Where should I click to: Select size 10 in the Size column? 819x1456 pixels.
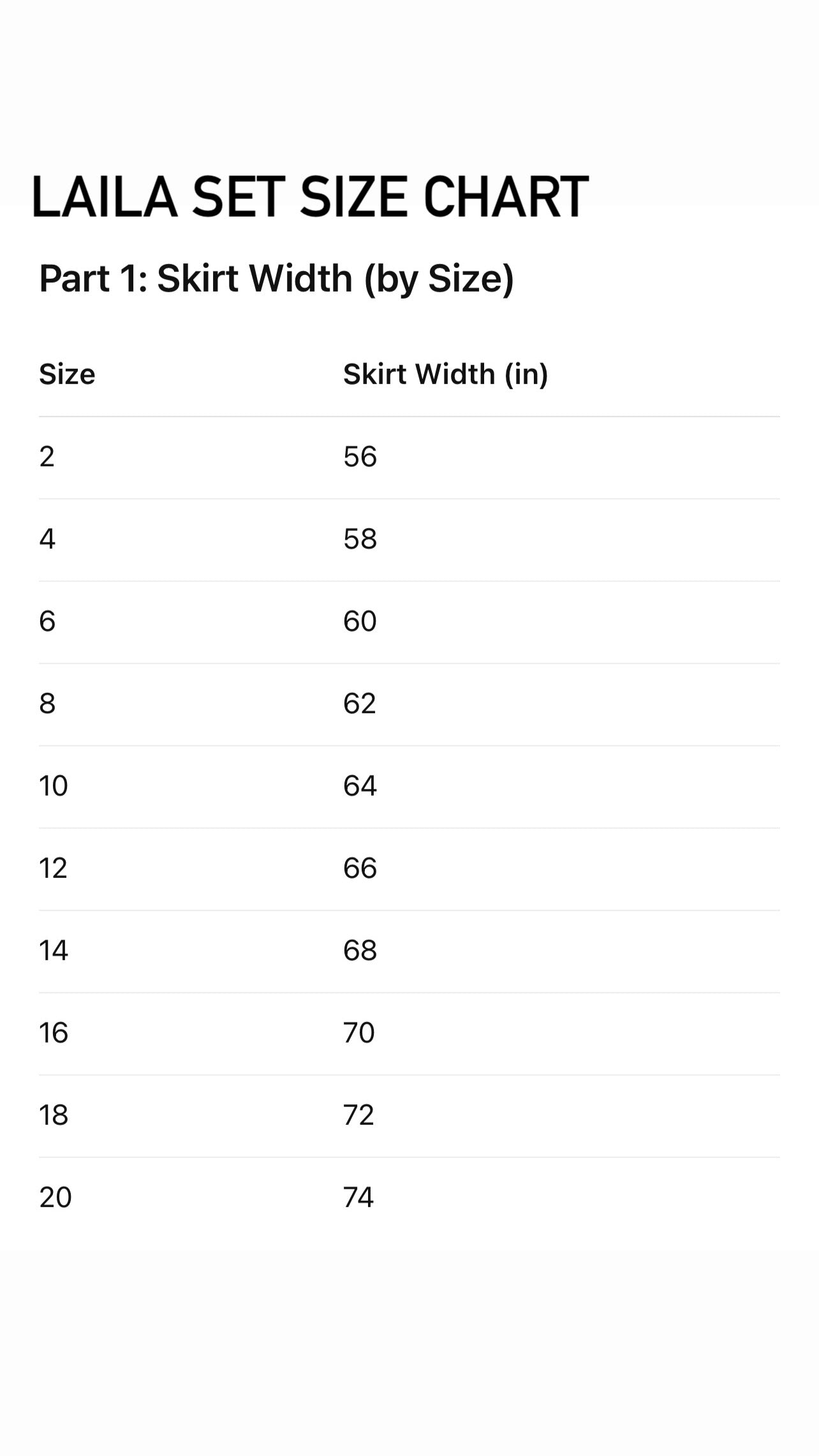(54, 786)
